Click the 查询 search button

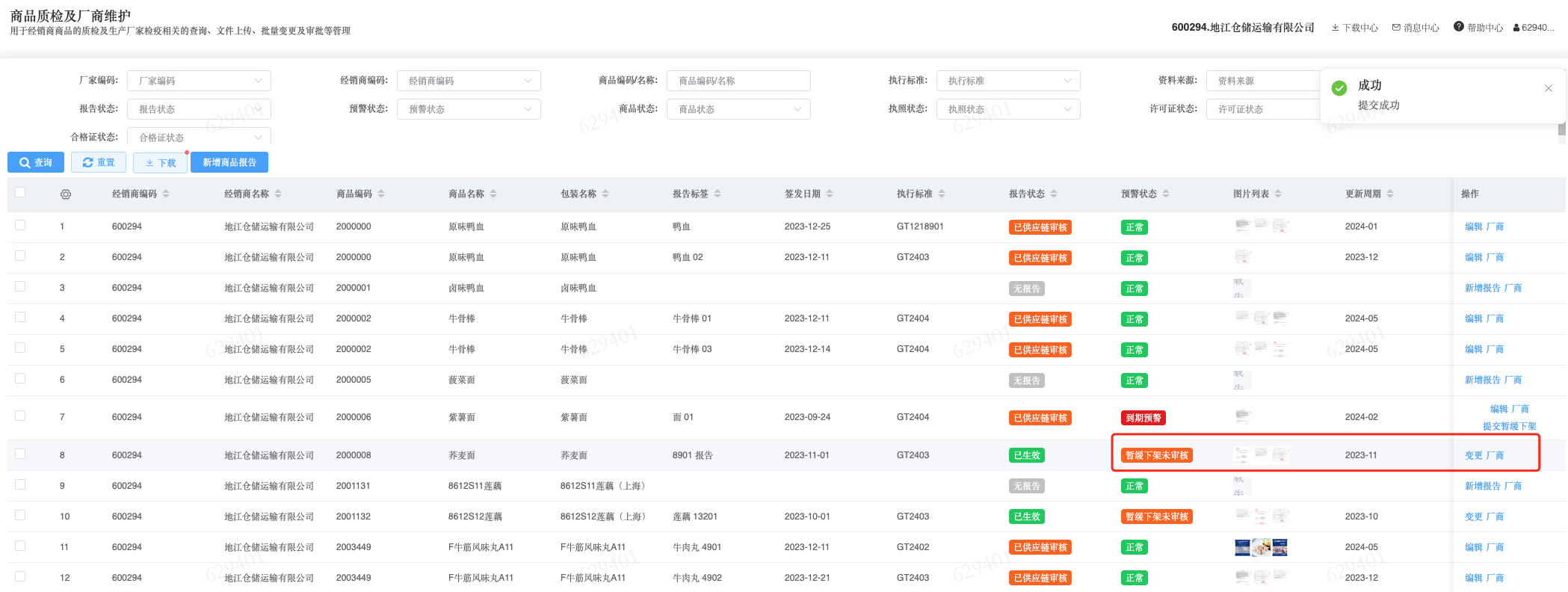[36, 162]
